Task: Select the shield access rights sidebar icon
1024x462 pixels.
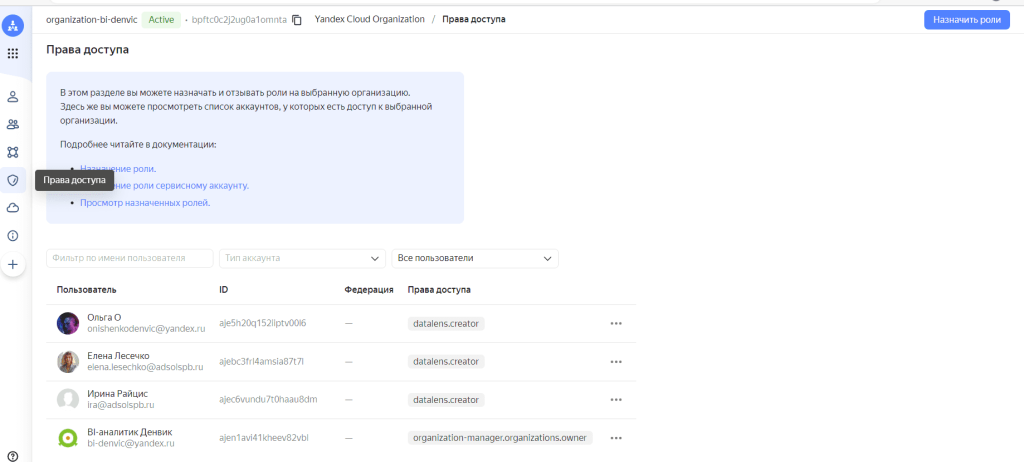Action: click(13, 180)
